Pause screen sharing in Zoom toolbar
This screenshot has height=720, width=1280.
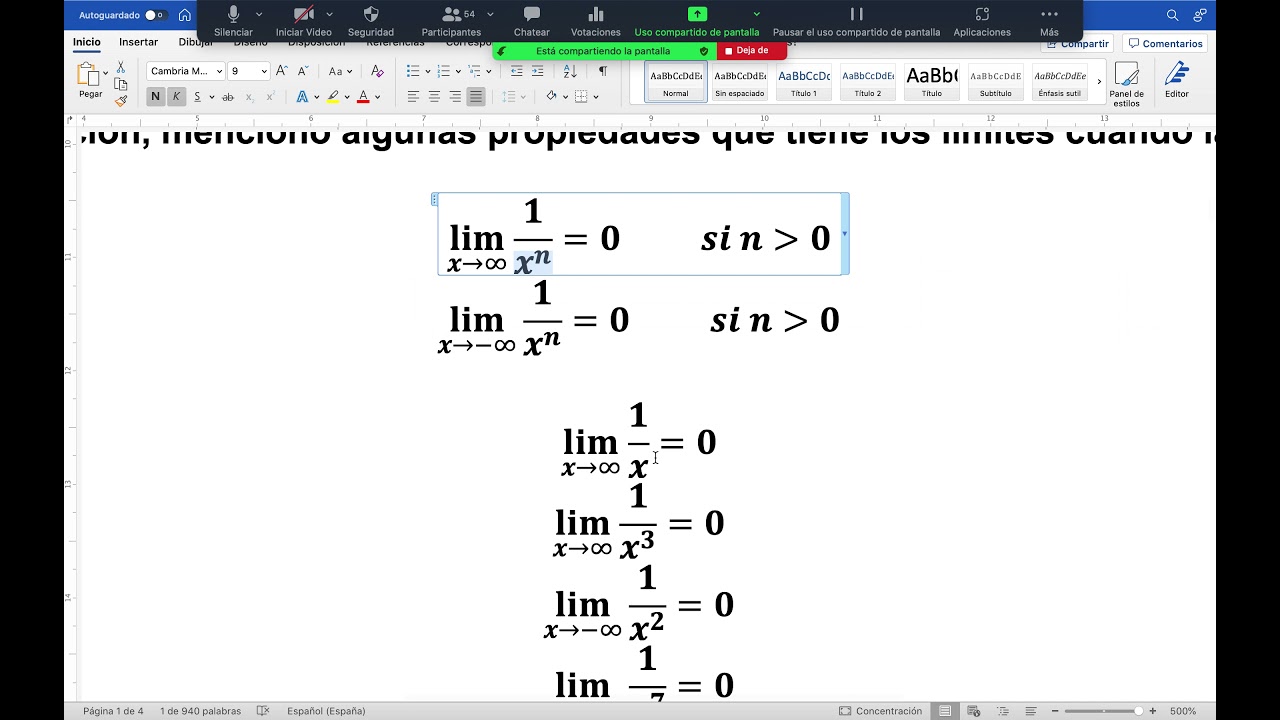point(856,22)
